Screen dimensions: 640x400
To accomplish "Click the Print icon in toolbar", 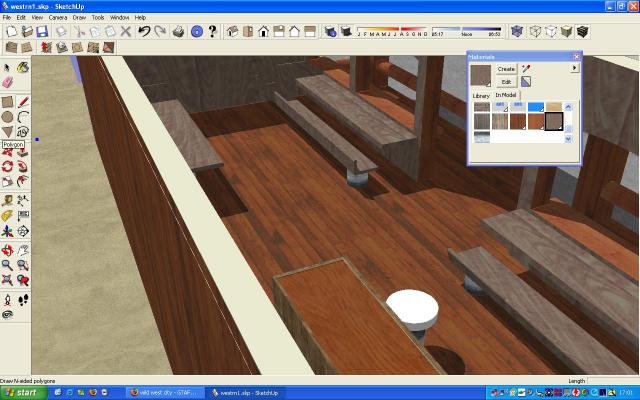I will coord(178,32).
